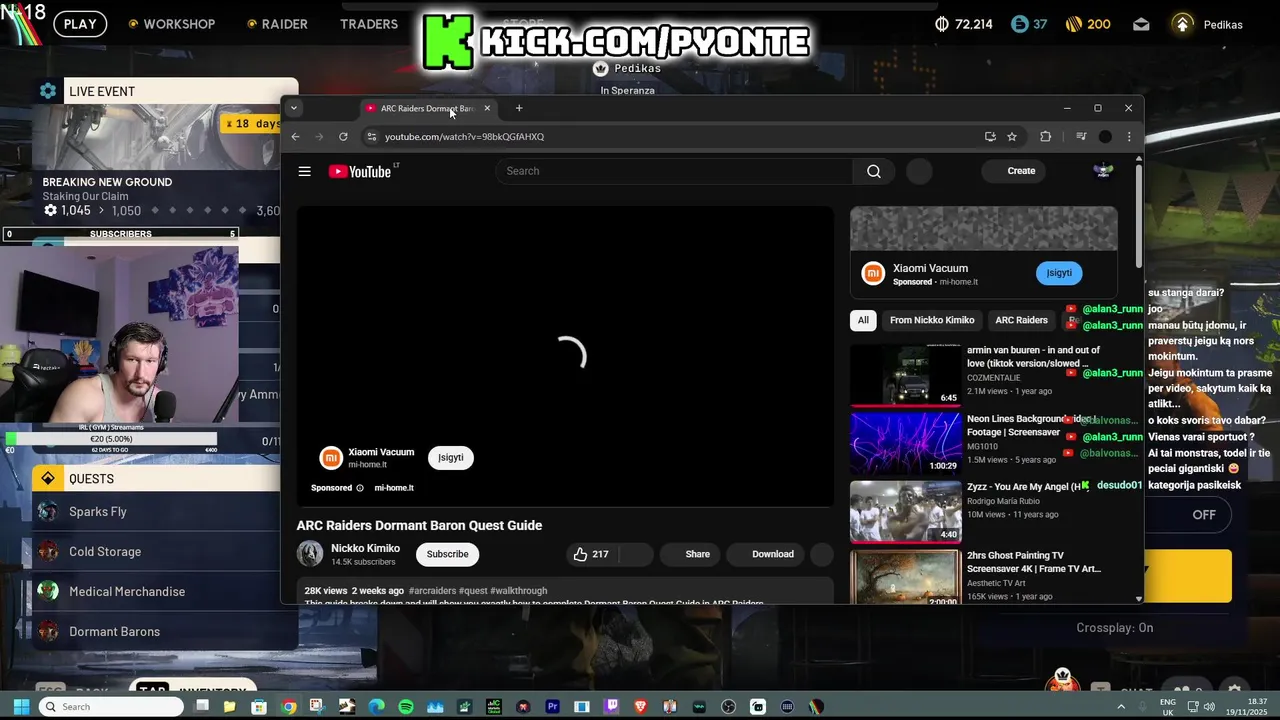Image resolution: width=1280 pixels, height=720 pixels.
Task: Open more actions beside Download button
Action: coord(821,554)
